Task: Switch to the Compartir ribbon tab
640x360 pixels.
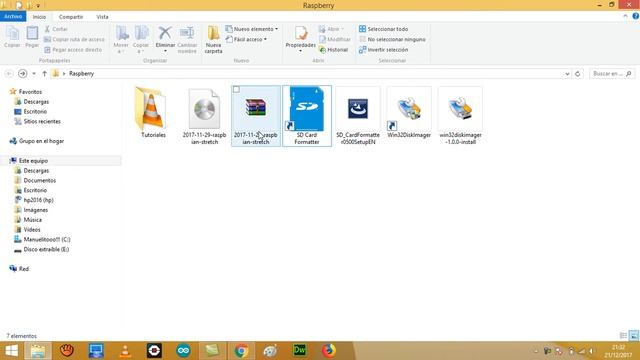Action: (71, 17)
